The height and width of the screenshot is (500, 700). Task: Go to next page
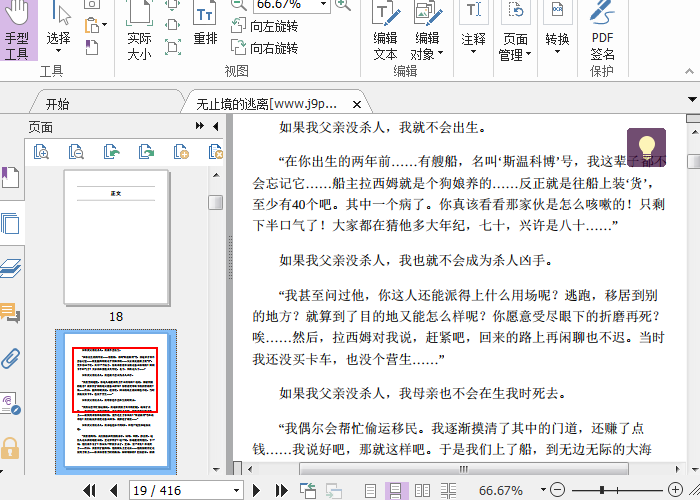(256, 491)
